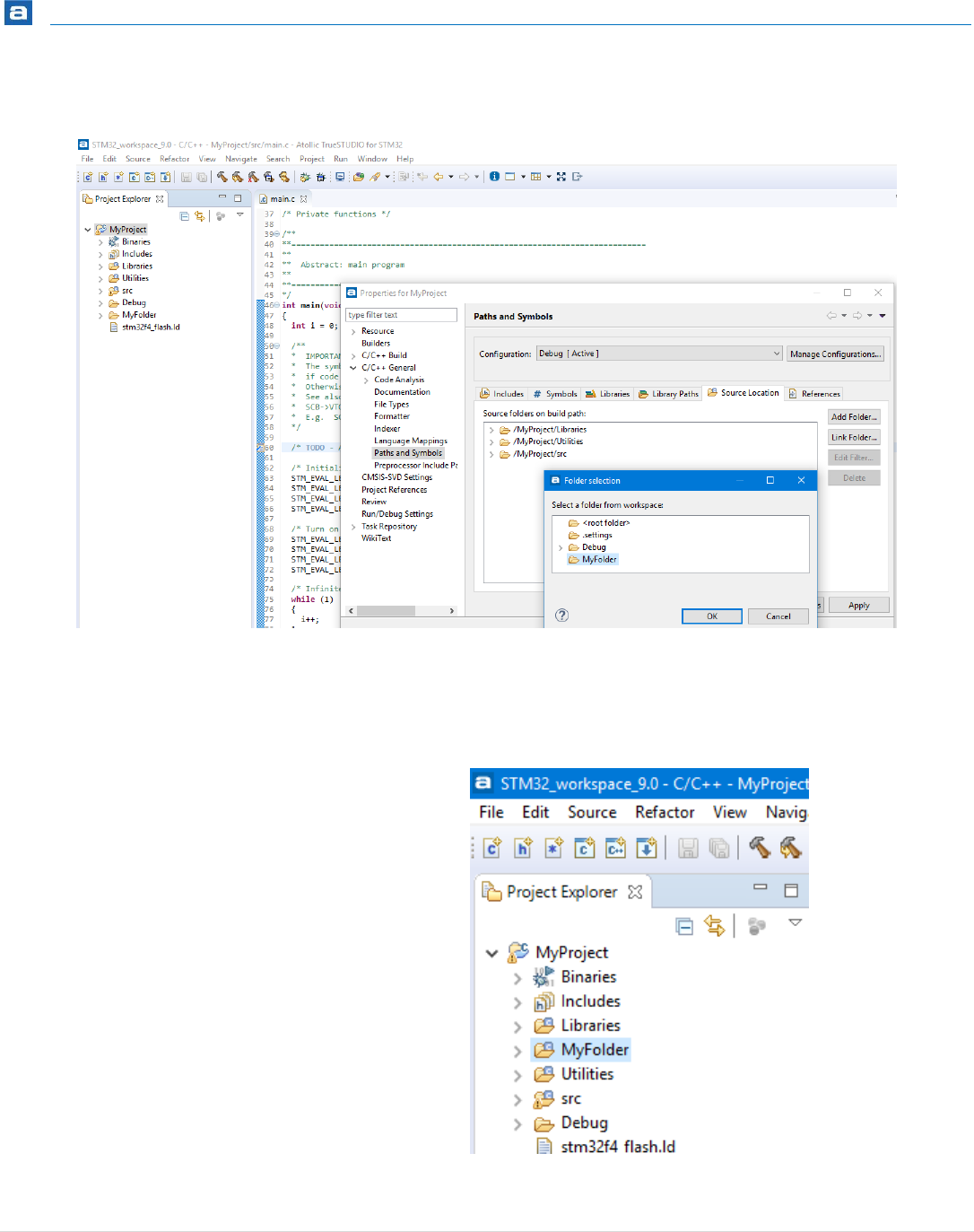The height and width of the screenshot is (1232, 974).
Task: Maximize the enlarged Project Explorer panel
Action: 791,890
